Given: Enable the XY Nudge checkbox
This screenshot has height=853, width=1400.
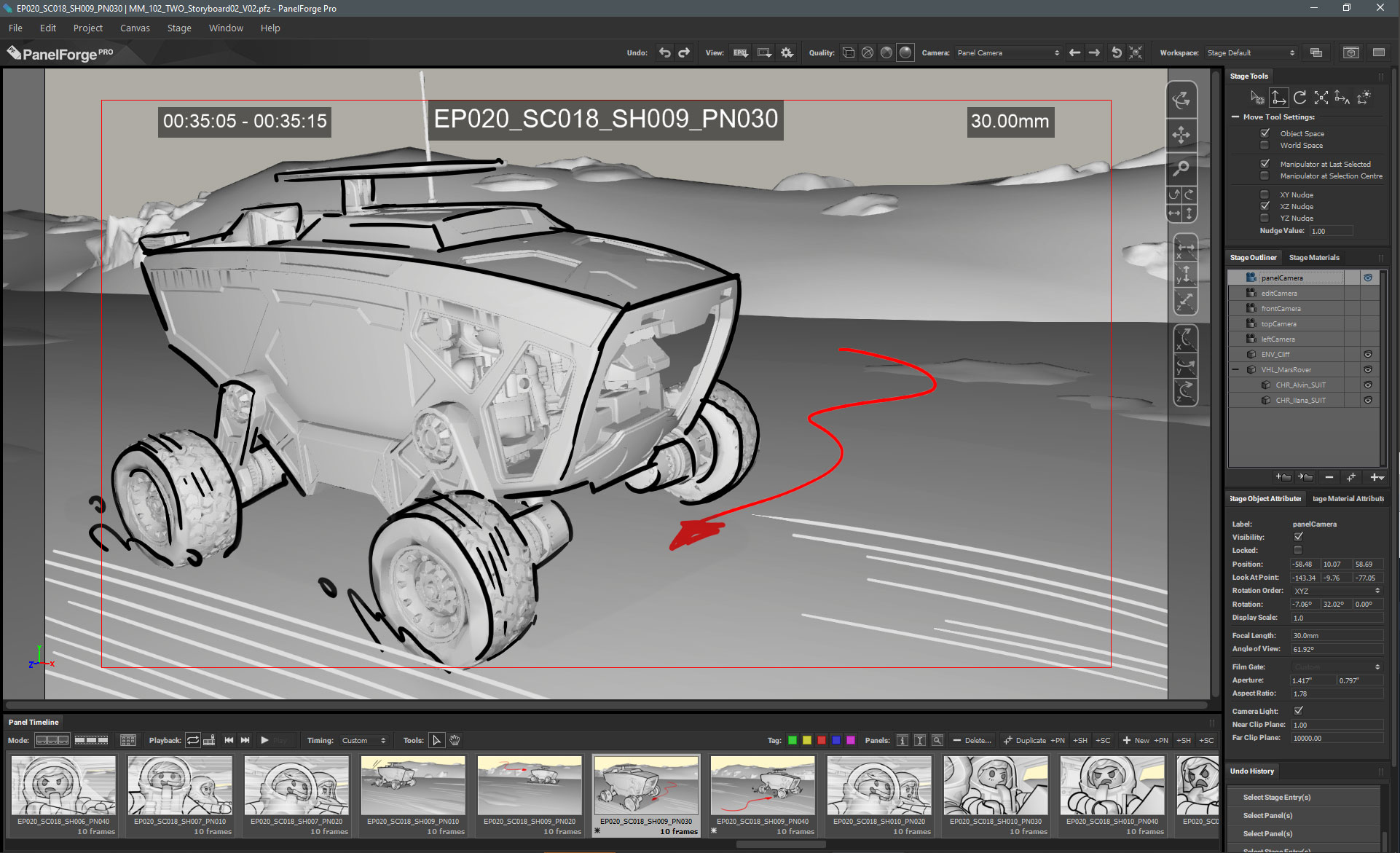Looking at the screenshot, I should pos(1265,194).
